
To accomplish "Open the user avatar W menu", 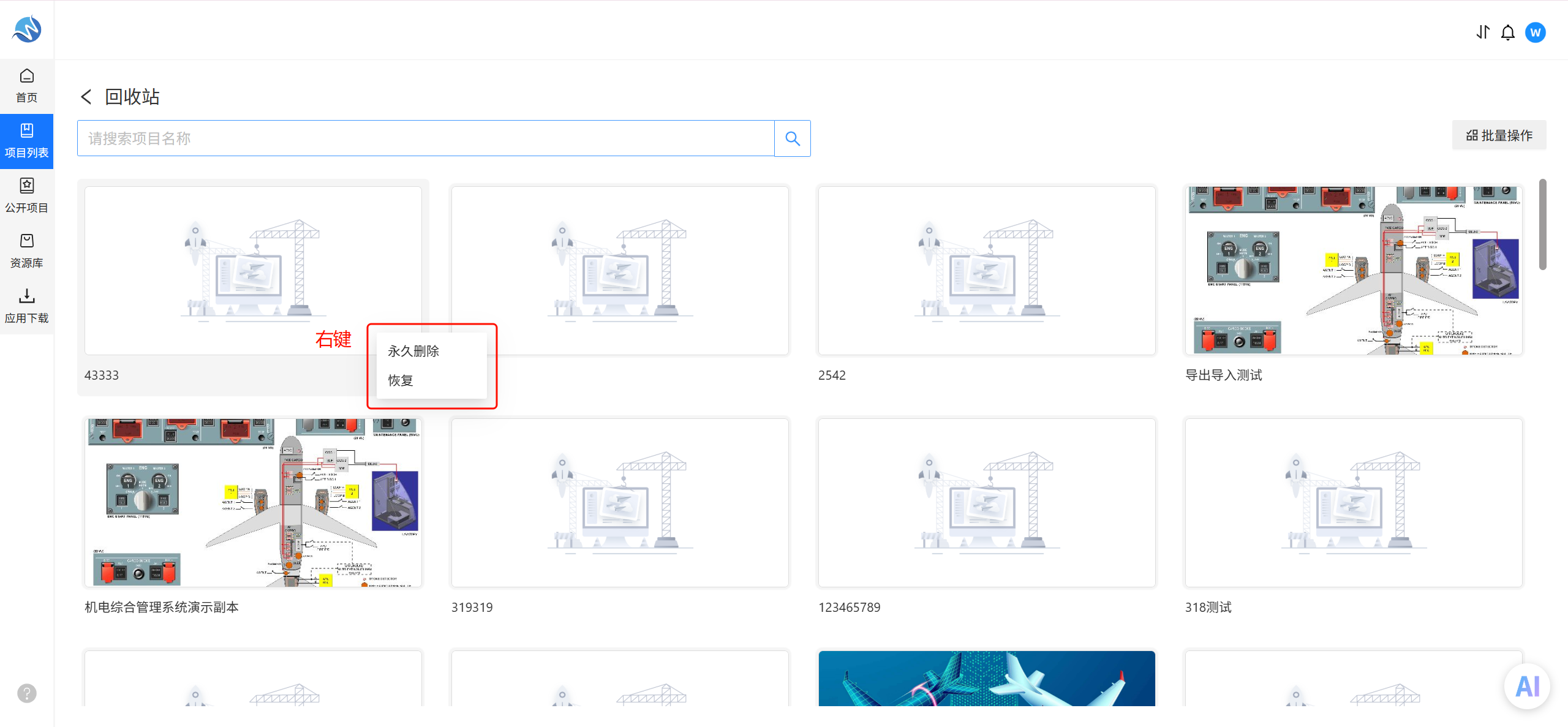I will click(1536, 32).
